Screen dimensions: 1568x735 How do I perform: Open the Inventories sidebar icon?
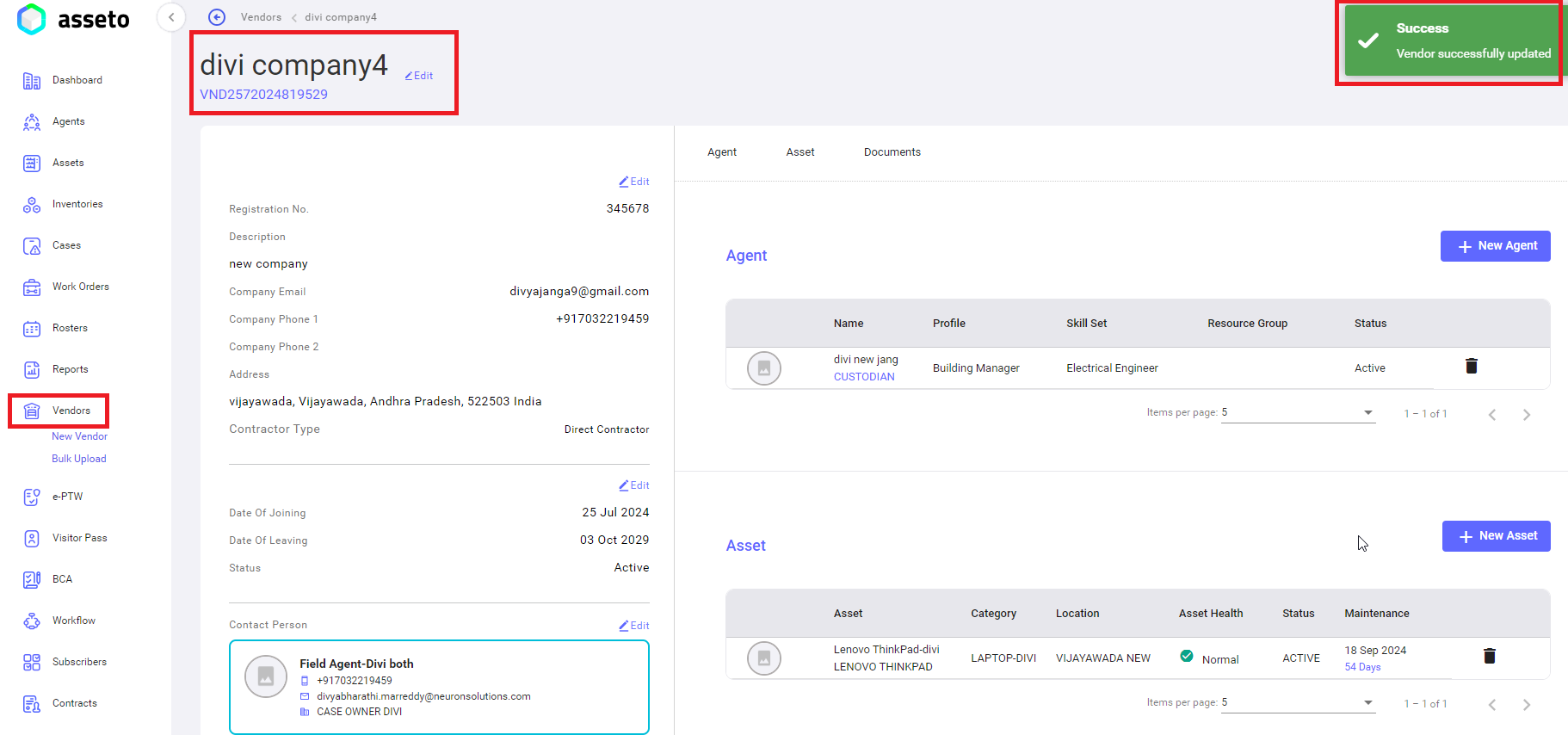point(32,205)
